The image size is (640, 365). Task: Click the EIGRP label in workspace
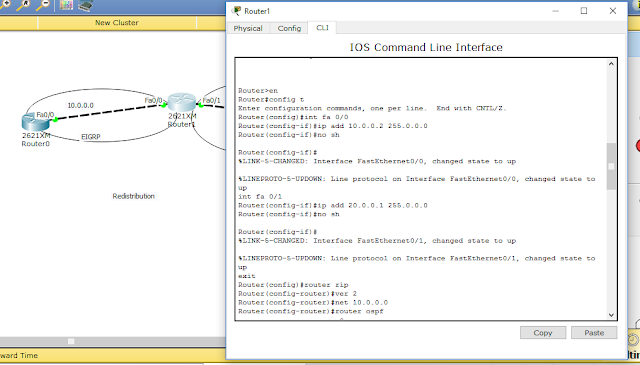tap(91, 137)
